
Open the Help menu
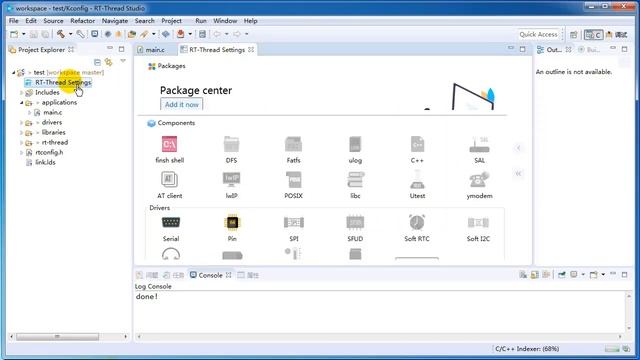coord(251,21)
